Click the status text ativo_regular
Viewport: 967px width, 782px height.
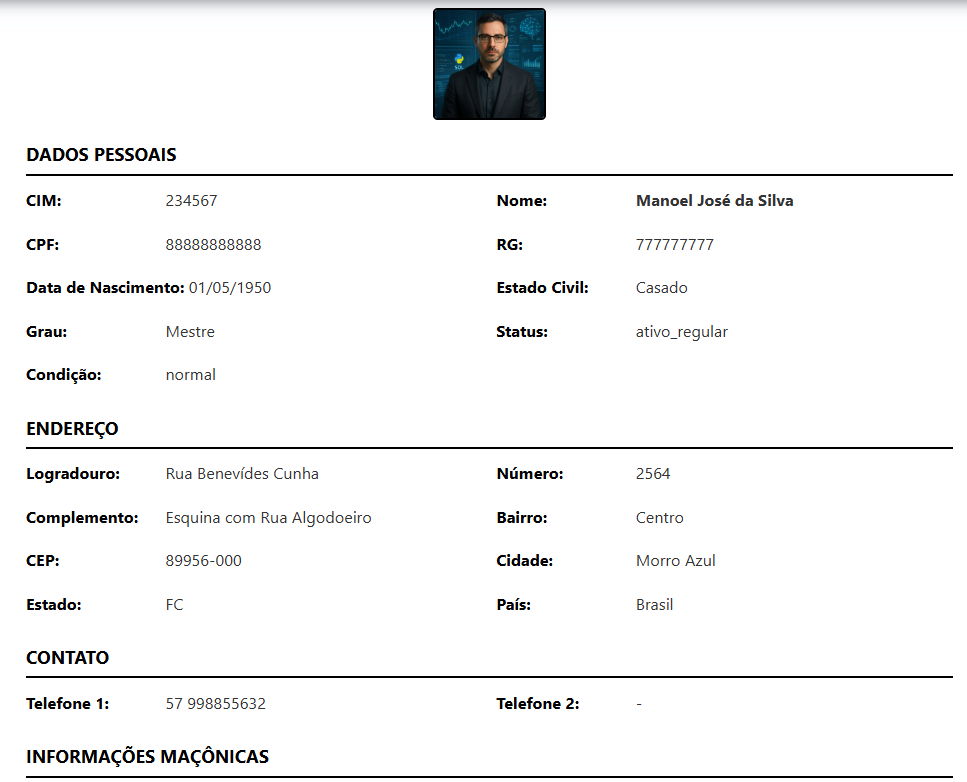[681, 332]
